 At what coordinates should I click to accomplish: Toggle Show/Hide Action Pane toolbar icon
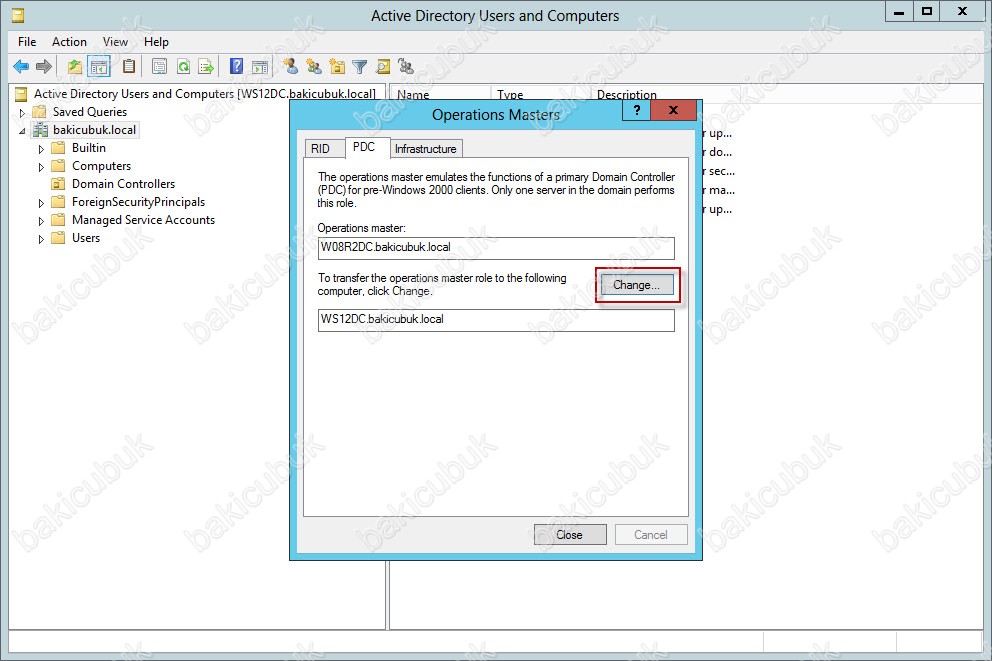(x=260, y=66)
